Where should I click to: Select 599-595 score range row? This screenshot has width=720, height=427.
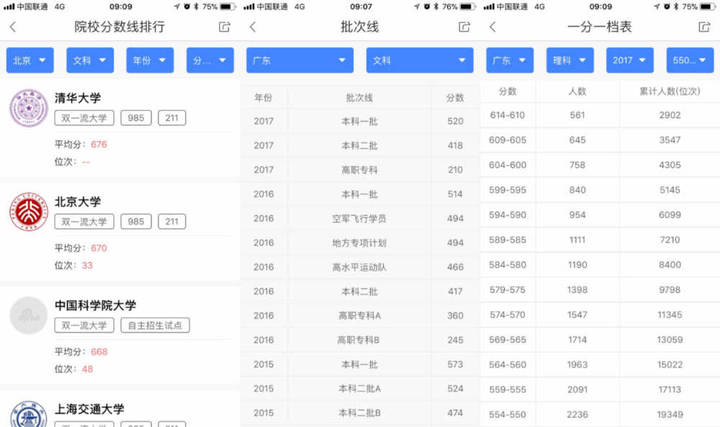[600, 190]
